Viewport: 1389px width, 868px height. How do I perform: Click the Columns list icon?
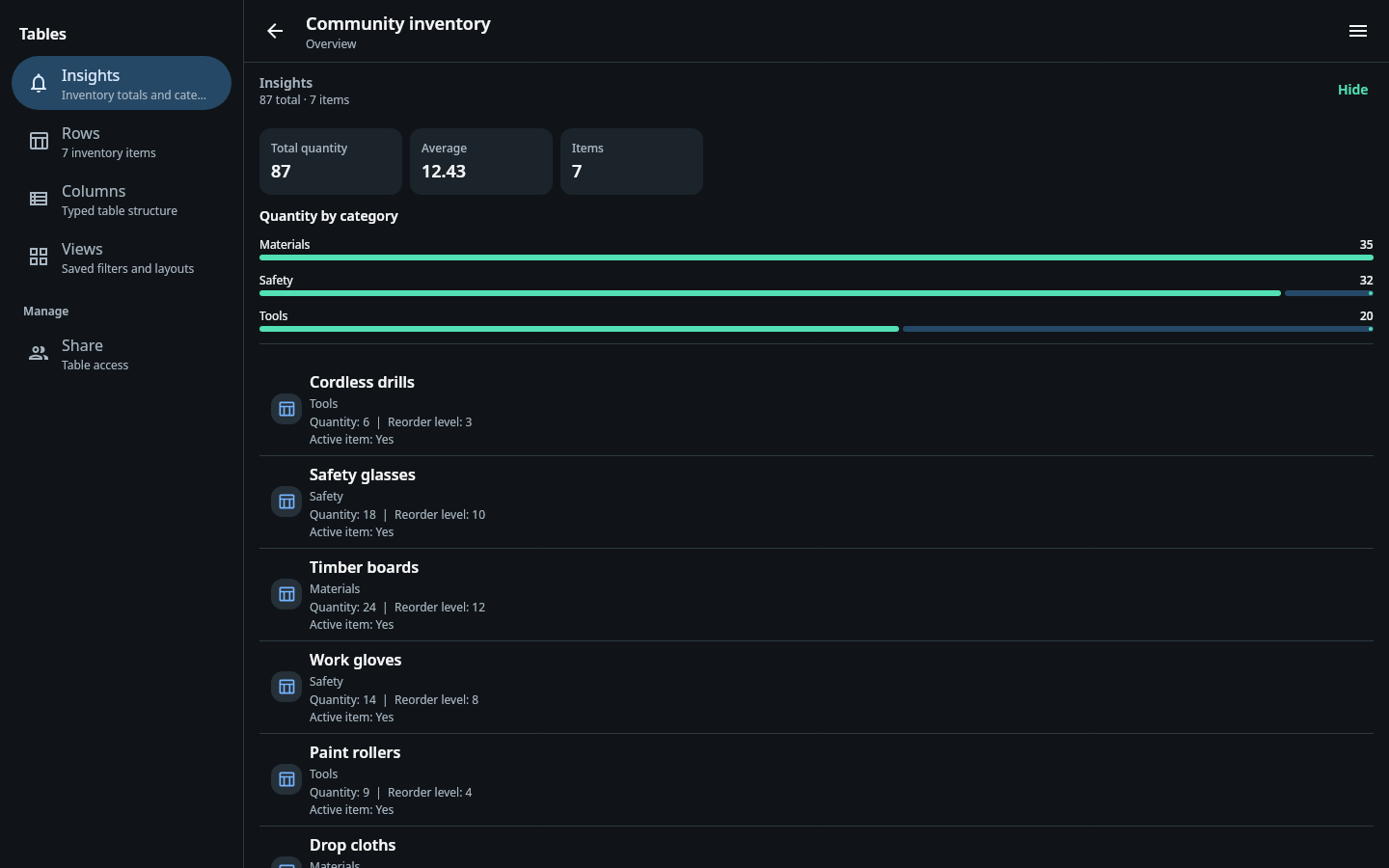tap(39, 199)
